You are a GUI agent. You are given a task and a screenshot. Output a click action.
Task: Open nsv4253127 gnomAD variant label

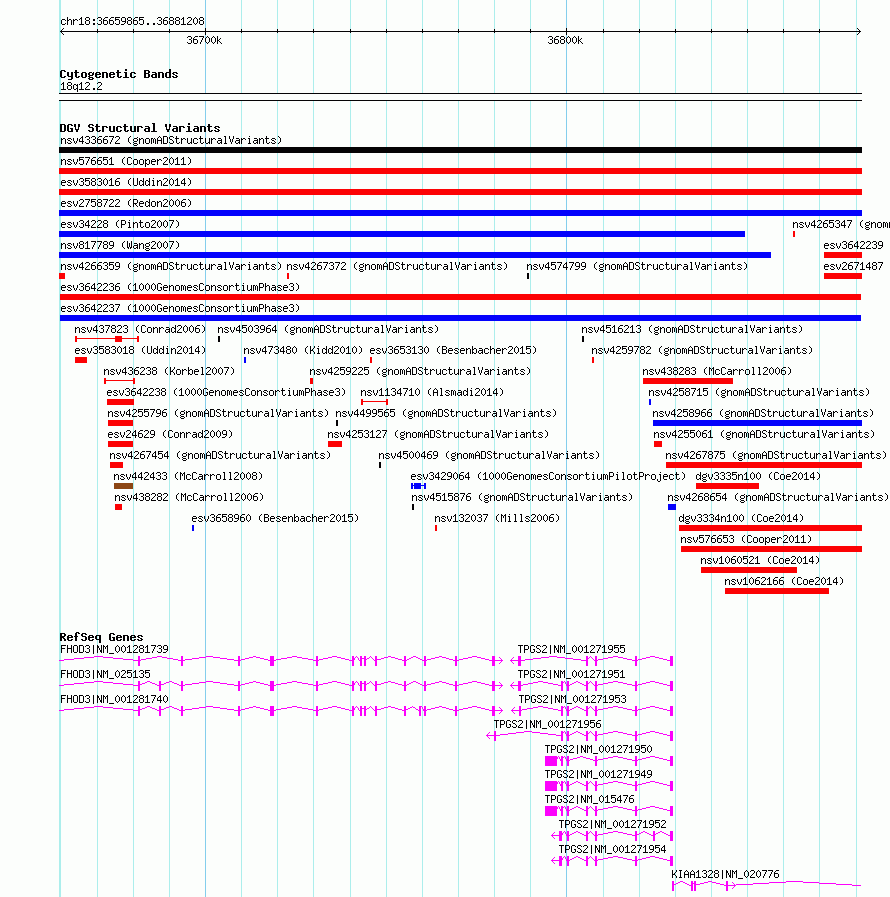coord(438,434)
